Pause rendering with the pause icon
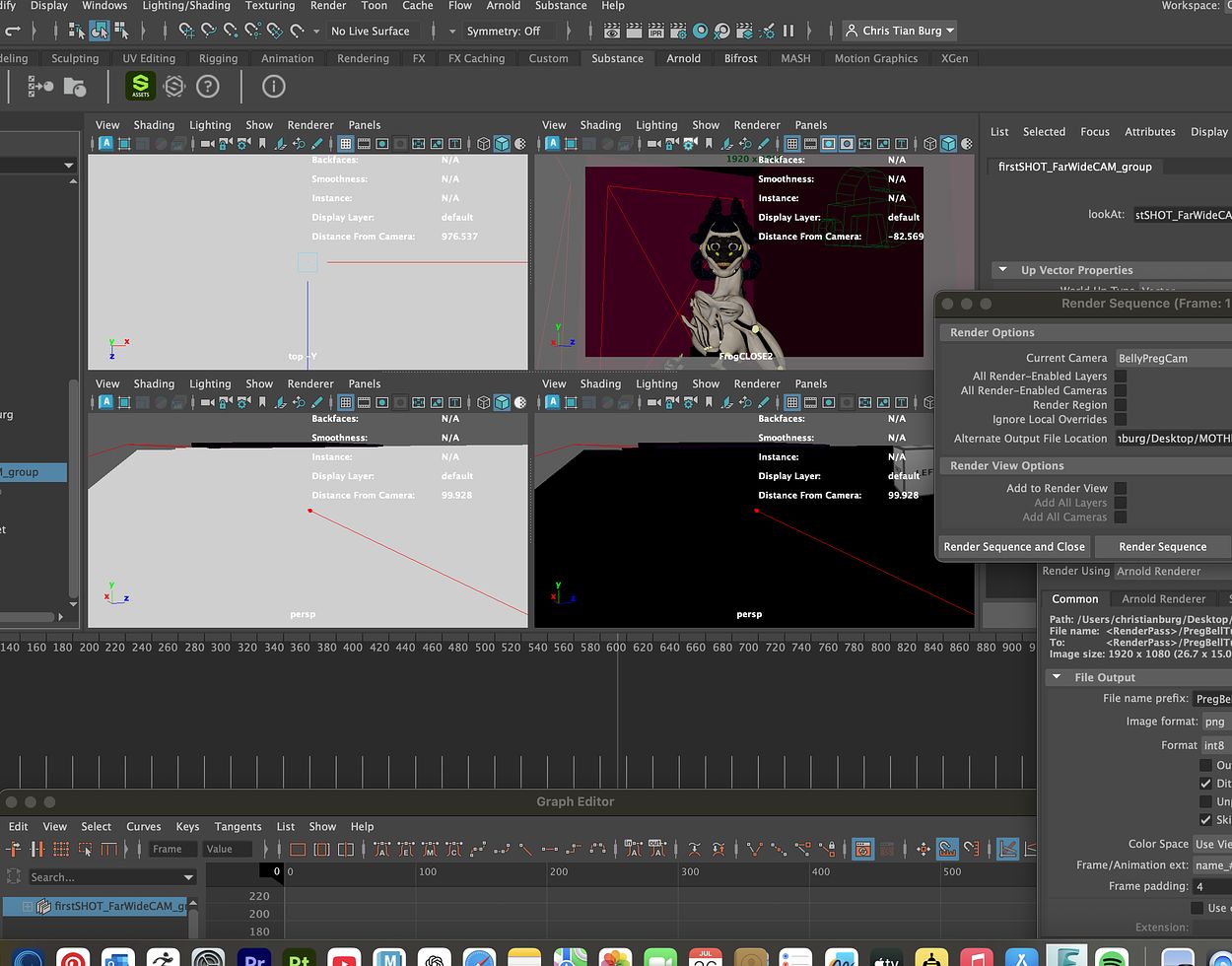Screen dimensions: 1232x966 [x=787, y=32]
